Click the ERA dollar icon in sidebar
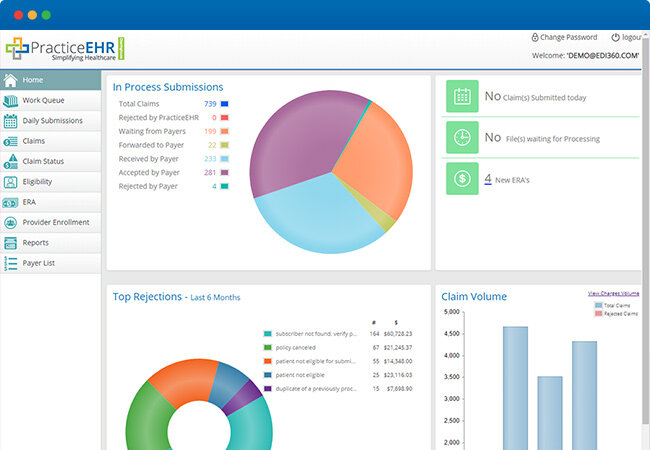 pos(10,202)
